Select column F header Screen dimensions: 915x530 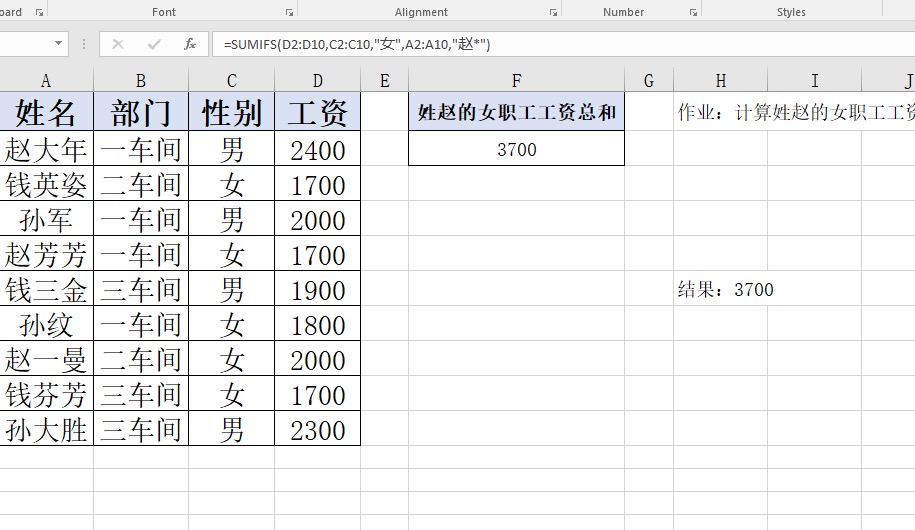click(x=516, y=81)
